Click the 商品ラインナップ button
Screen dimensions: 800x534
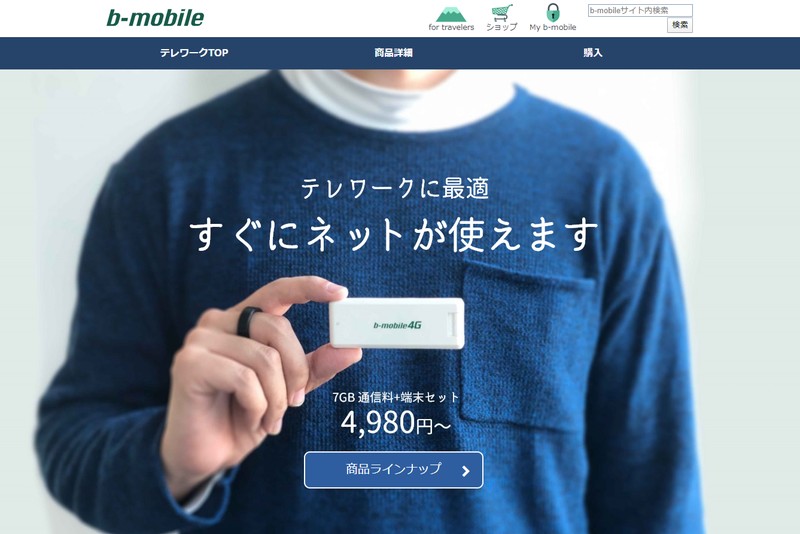coord(393,470)
